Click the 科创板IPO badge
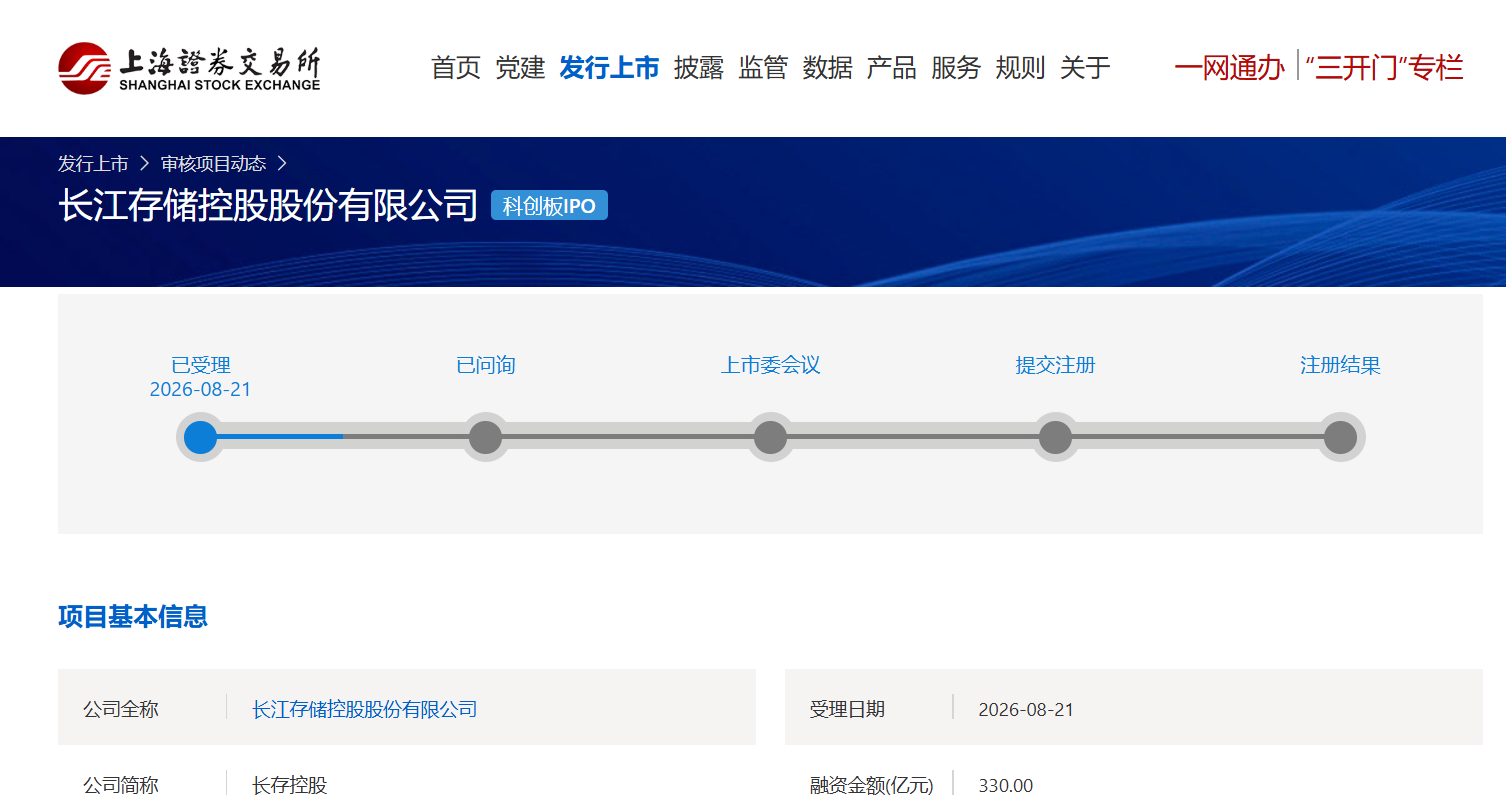 click(549, 206)
